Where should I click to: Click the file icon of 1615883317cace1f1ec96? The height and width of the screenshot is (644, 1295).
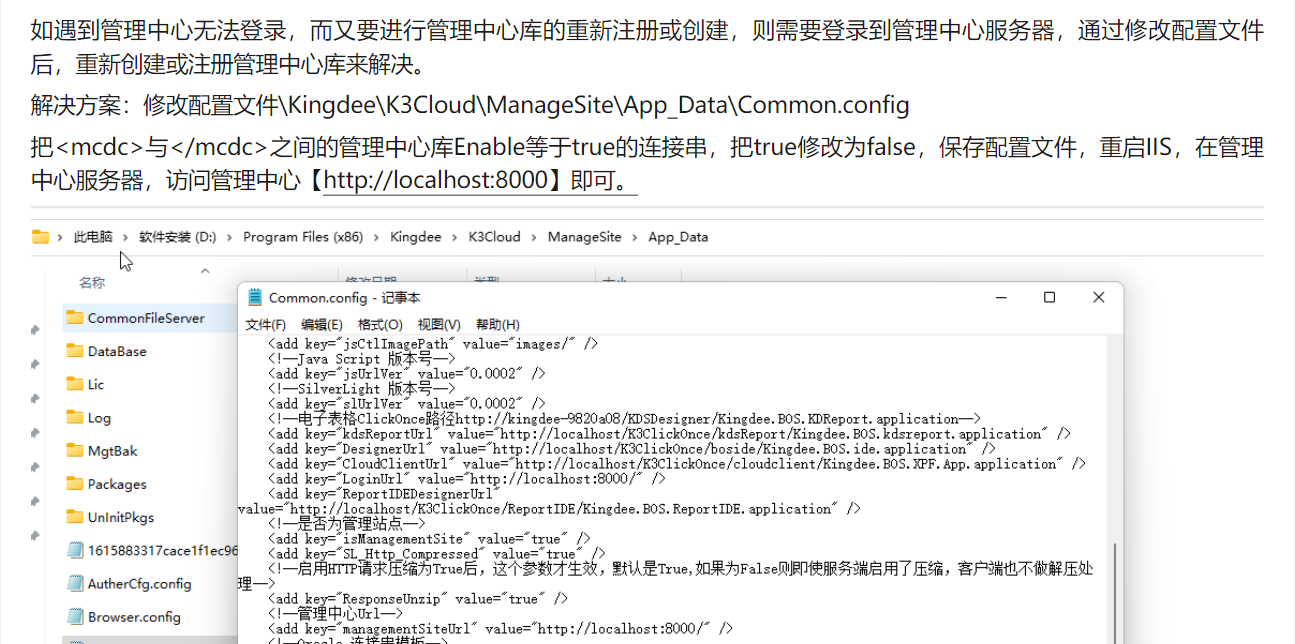(75, 550)
